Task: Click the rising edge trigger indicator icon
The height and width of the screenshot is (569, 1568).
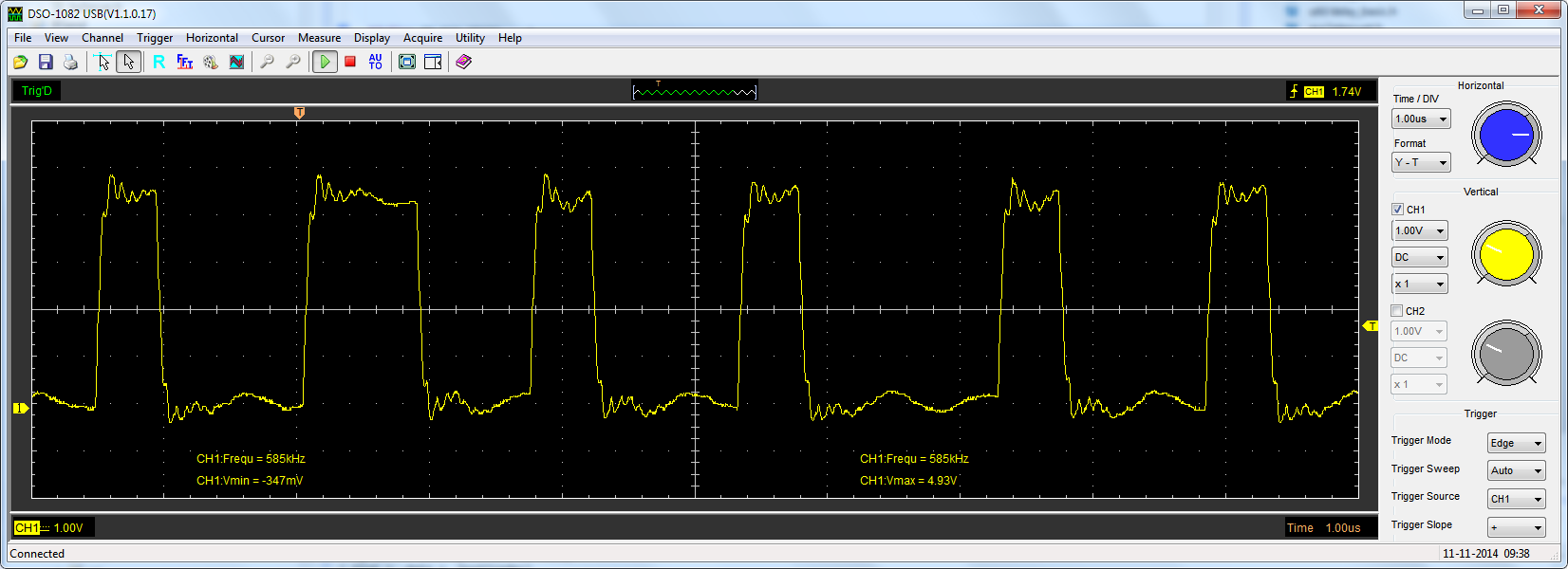Action: [1293, 92]
